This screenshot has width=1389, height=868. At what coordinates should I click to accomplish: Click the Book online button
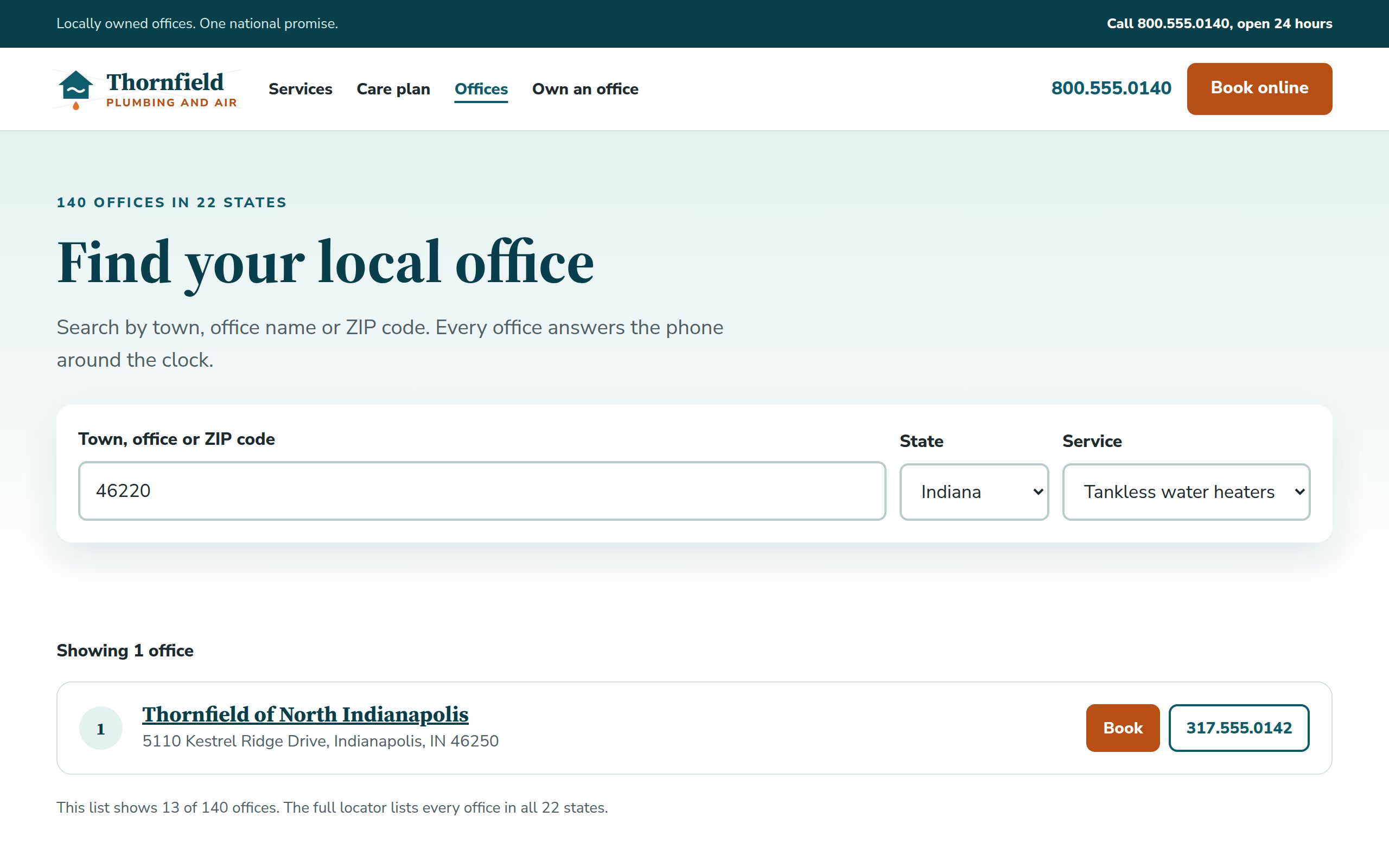(1259, 88)
